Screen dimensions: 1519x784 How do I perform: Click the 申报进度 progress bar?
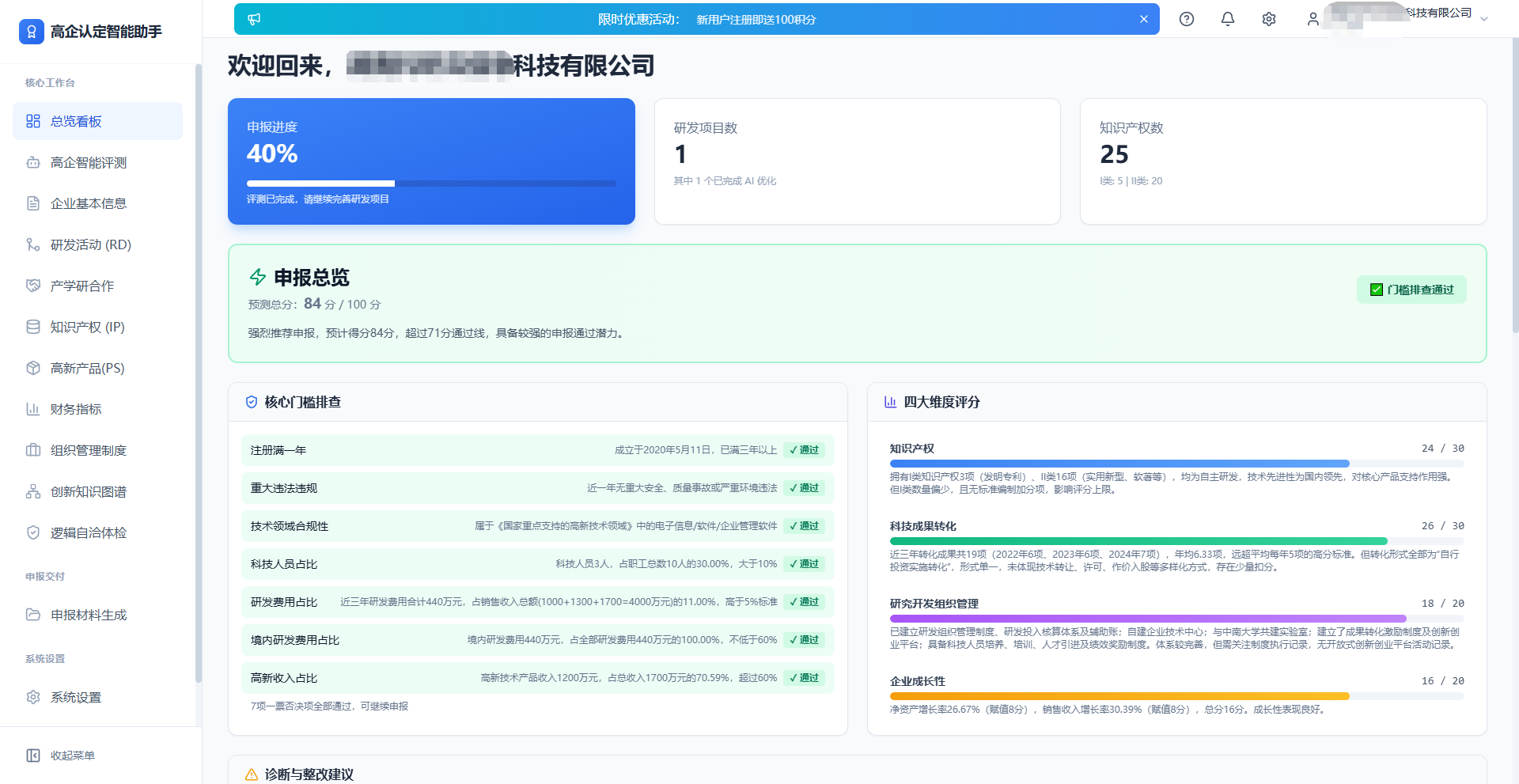click(x=431, y=184)
